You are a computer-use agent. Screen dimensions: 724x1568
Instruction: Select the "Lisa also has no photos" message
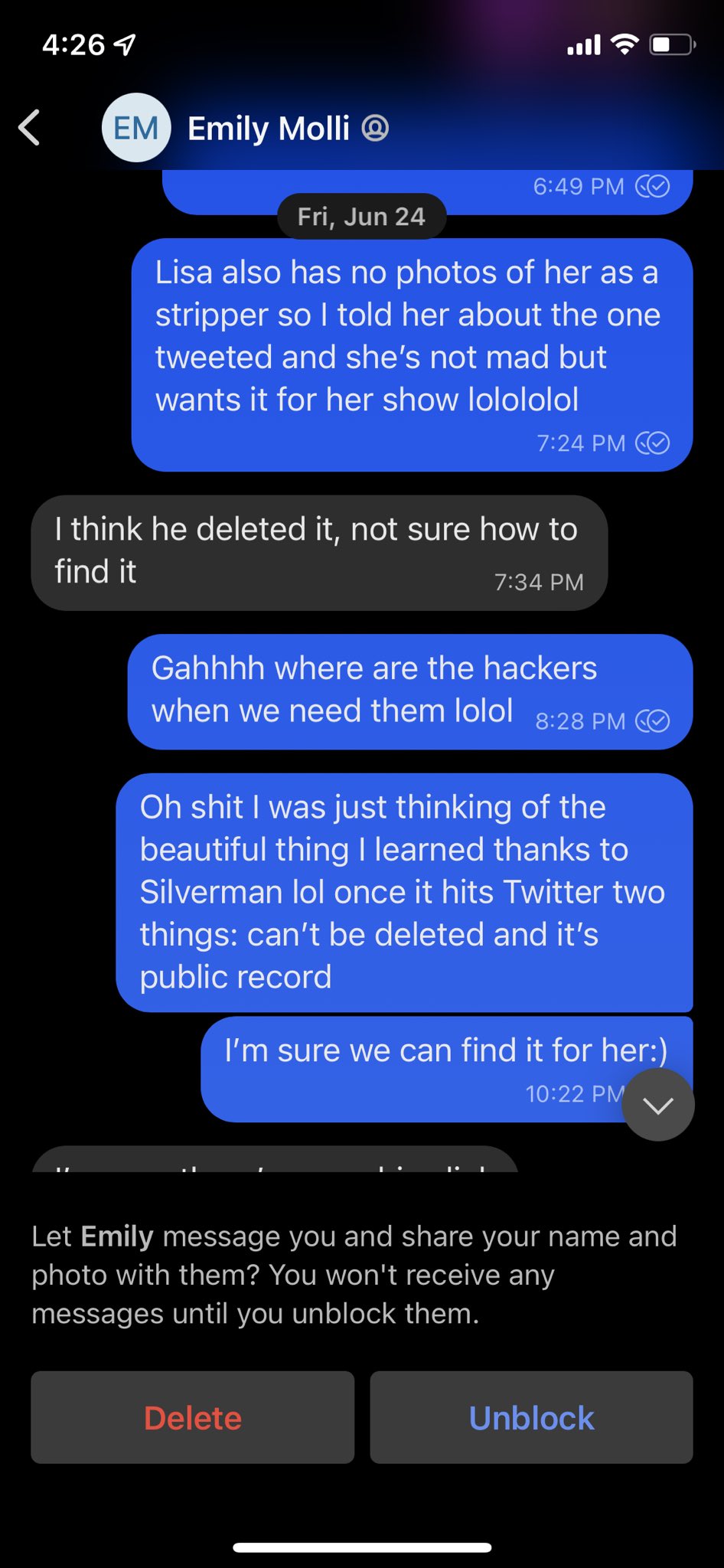pyautogui.click(x=412, y=355)
